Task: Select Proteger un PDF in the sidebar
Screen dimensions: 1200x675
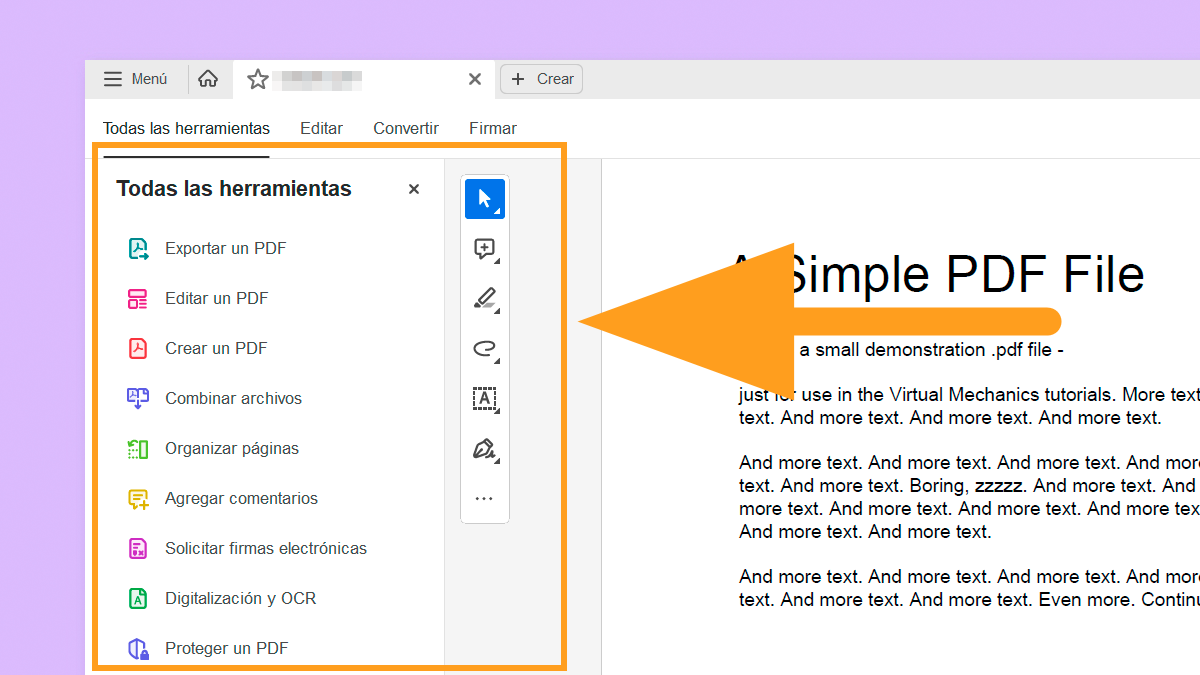Action: click(x=226, y=648)
